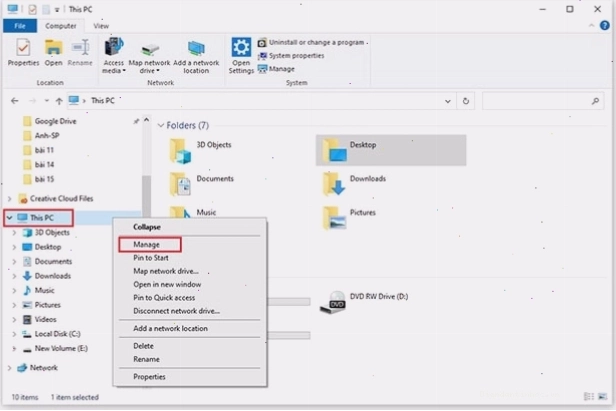This screenshot has height=411, width=616.
Task: Select Pictures in the navigation tree
Action: 42,305
